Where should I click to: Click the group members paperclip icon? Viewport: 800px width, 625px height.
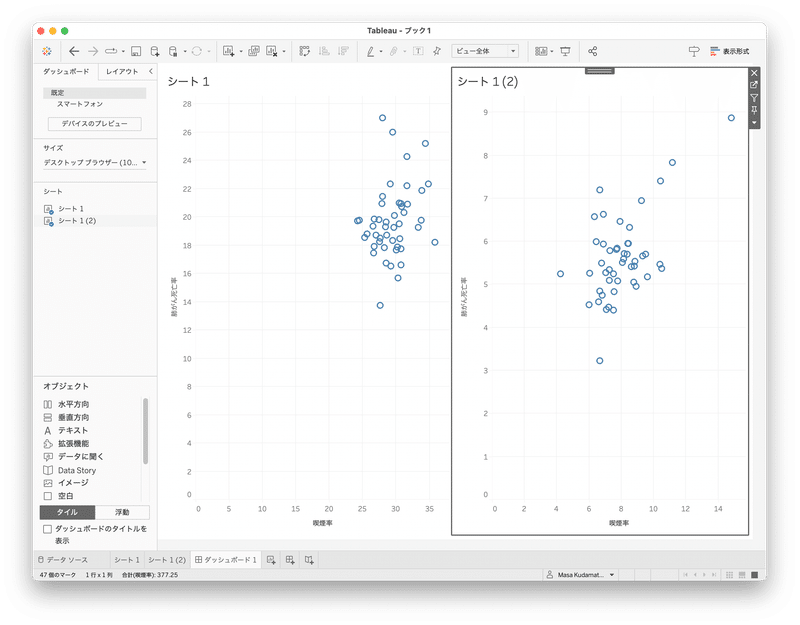click(x=394, y=51)
